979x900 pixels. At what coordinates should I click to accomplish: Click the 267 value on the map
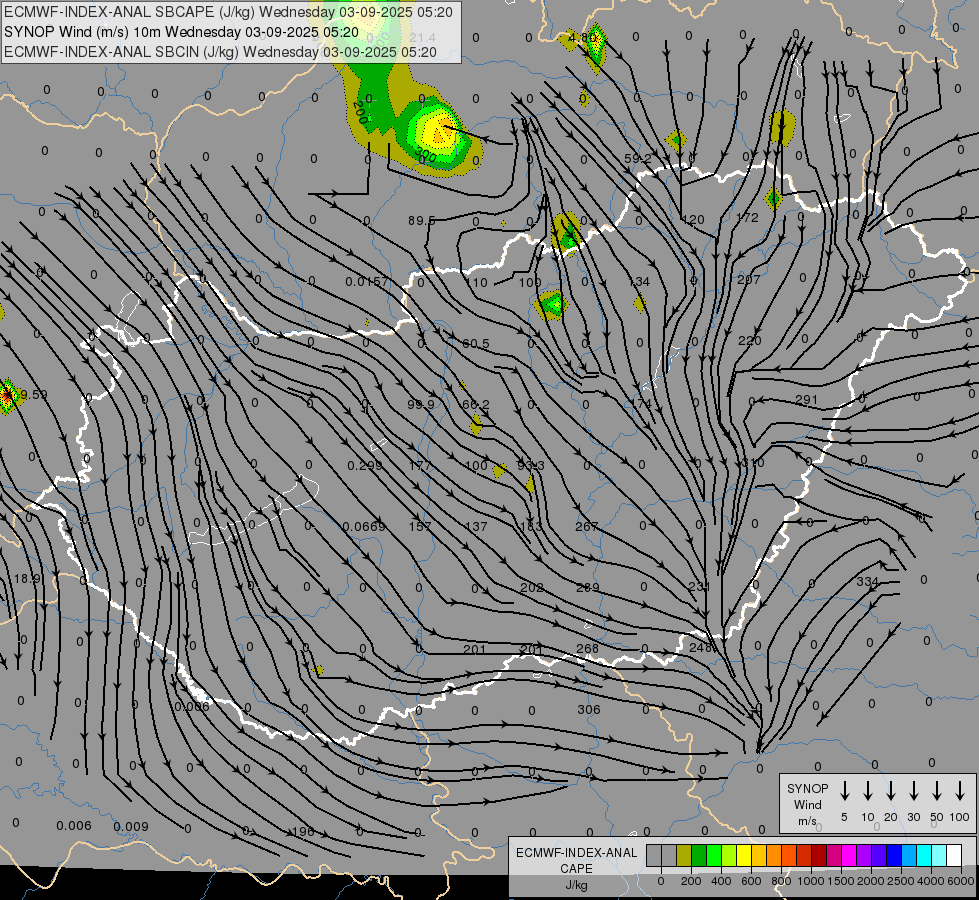pyautogui.click(x=586, y=527)
